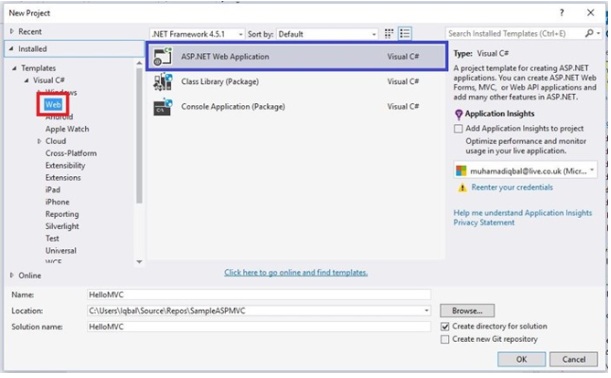Check Create new Git repository
Screen dimensions: 611x378
click(x=445, y=340)
